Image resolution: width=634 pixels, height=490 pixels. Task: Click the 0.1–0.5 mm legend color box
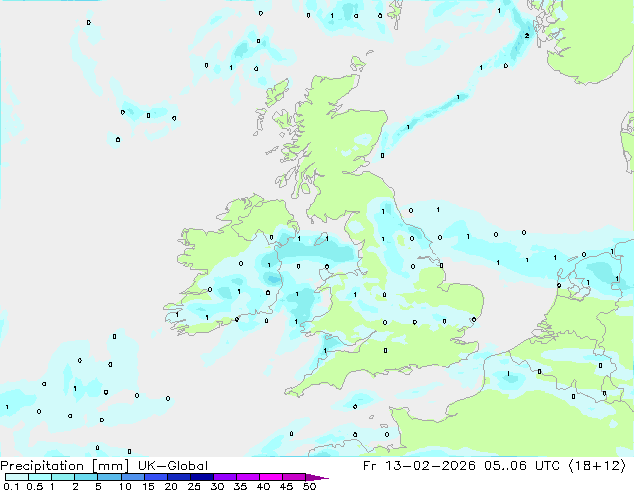17,477
